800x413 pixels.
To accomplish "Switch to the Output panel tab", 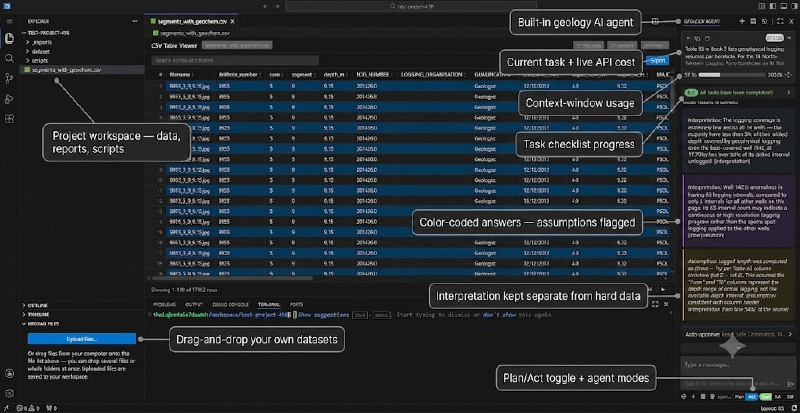I will (x=194, y=304).
